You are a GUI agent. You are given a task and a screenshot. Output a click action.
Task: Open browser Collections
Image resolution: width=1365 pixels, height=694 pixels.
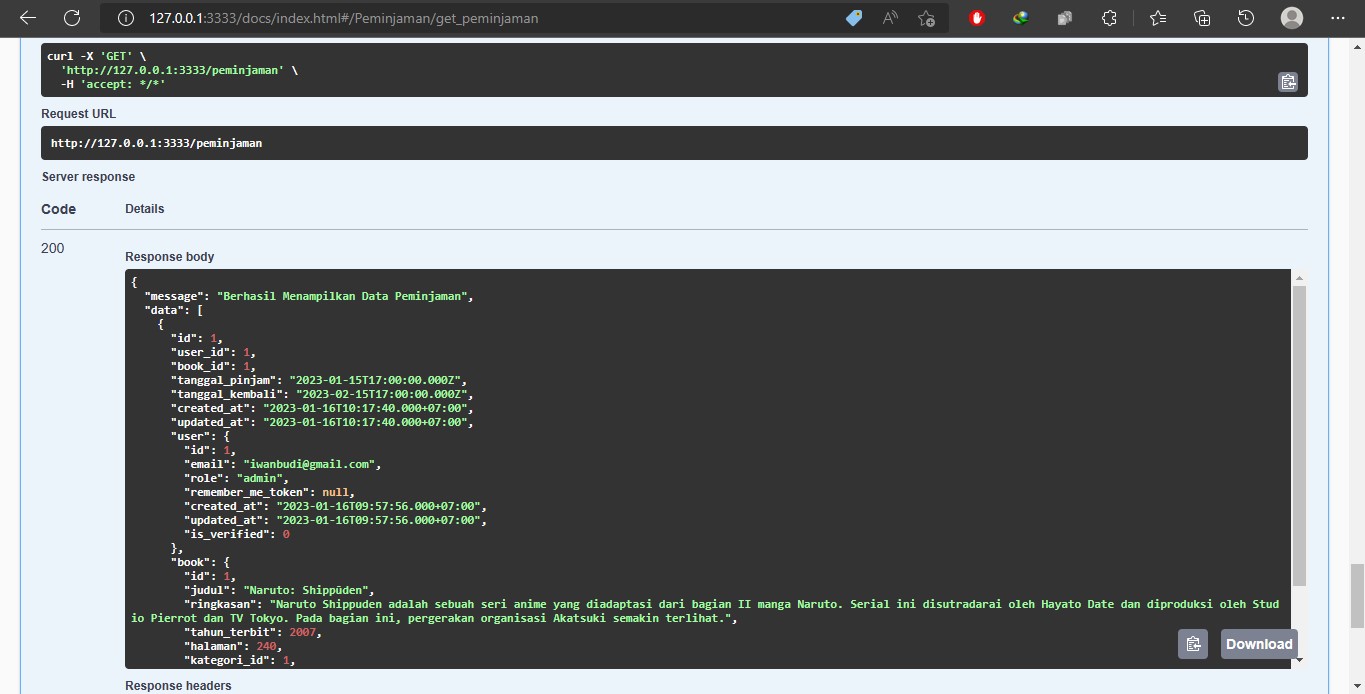[x=1202, y=18]
